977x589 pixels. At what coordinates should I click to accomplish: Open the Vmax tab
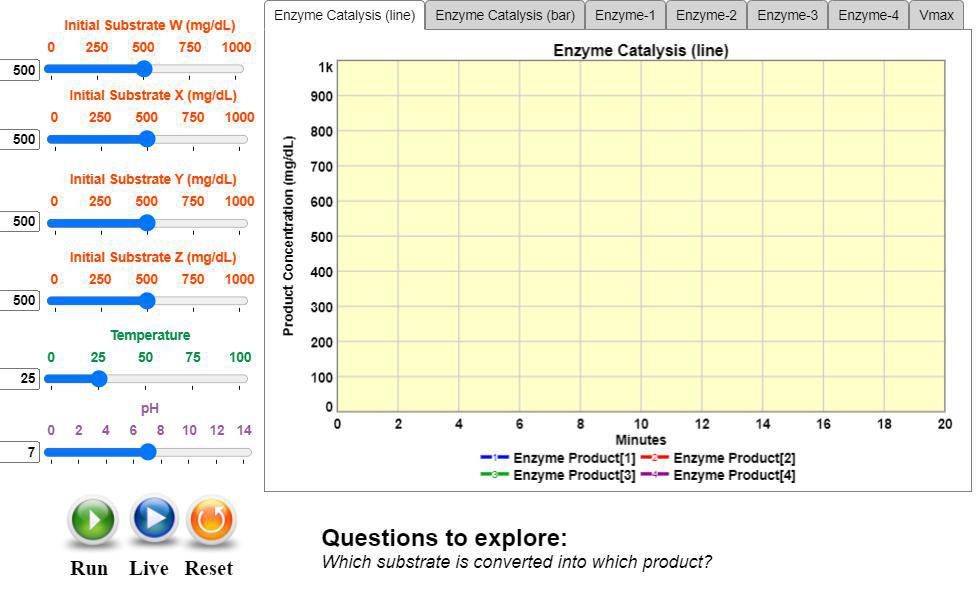936,15
